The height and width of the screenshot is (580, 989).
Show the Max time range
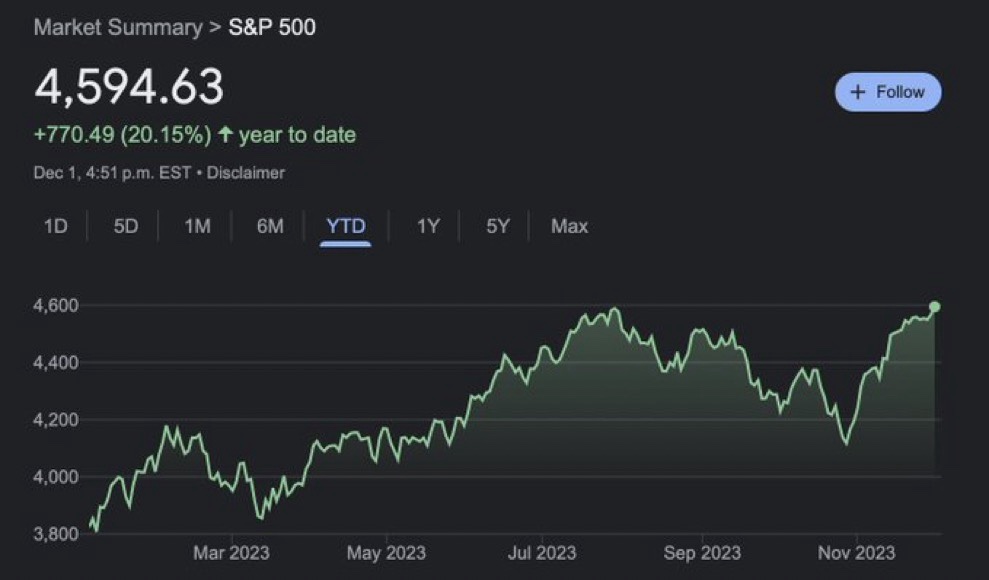tap(569, 226)
